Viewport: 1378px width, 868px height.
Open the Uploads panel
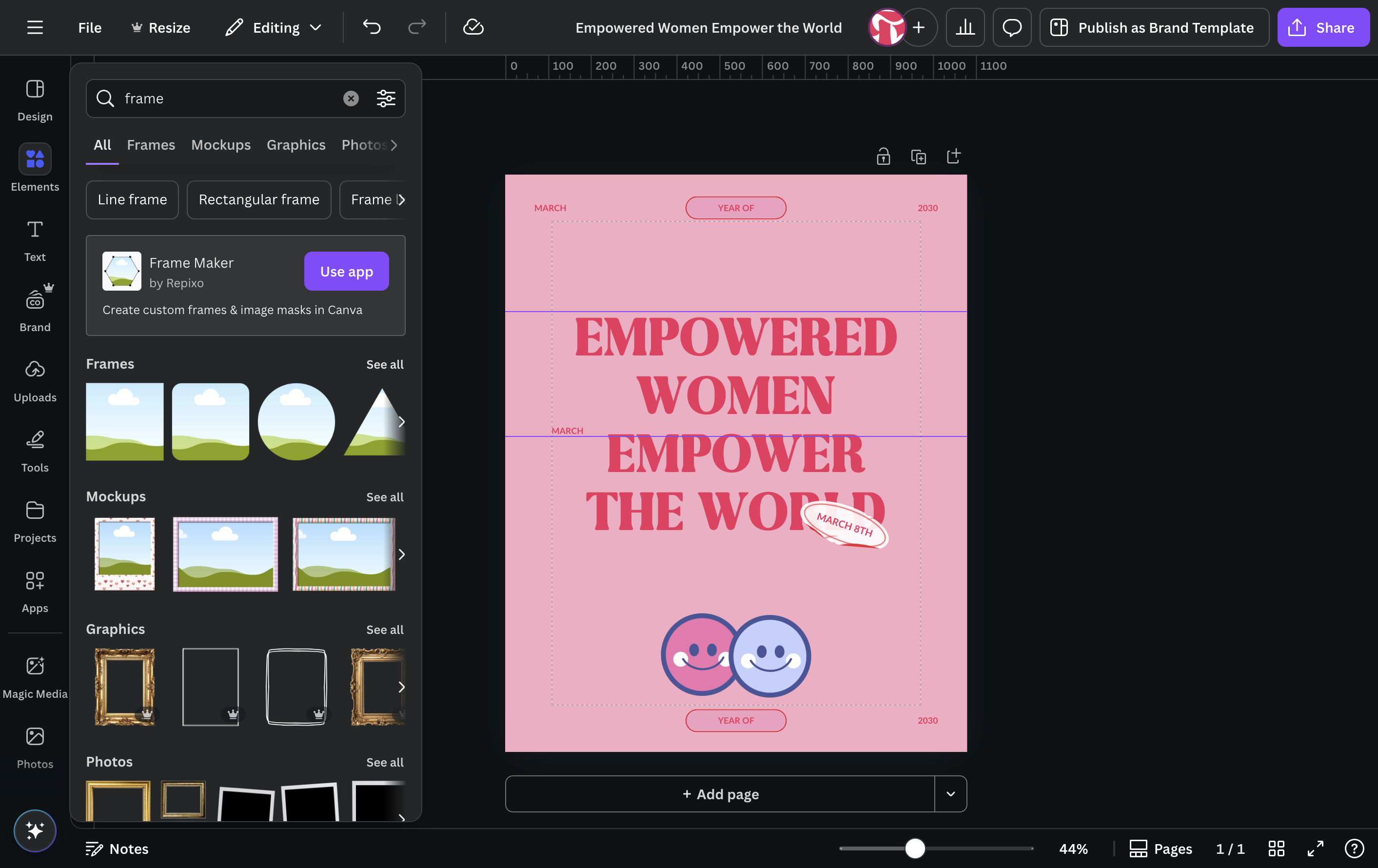35,381
